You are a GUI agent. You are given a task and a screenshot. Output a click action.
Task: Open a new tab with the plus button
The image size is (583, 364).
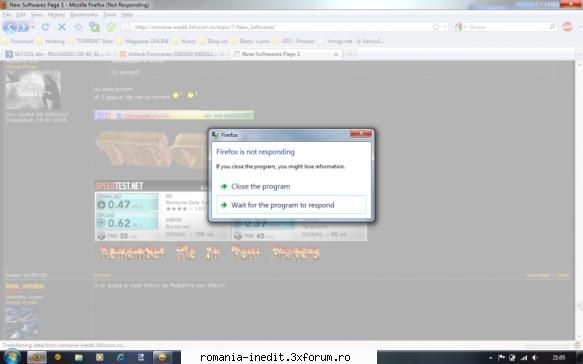point(350,54)
